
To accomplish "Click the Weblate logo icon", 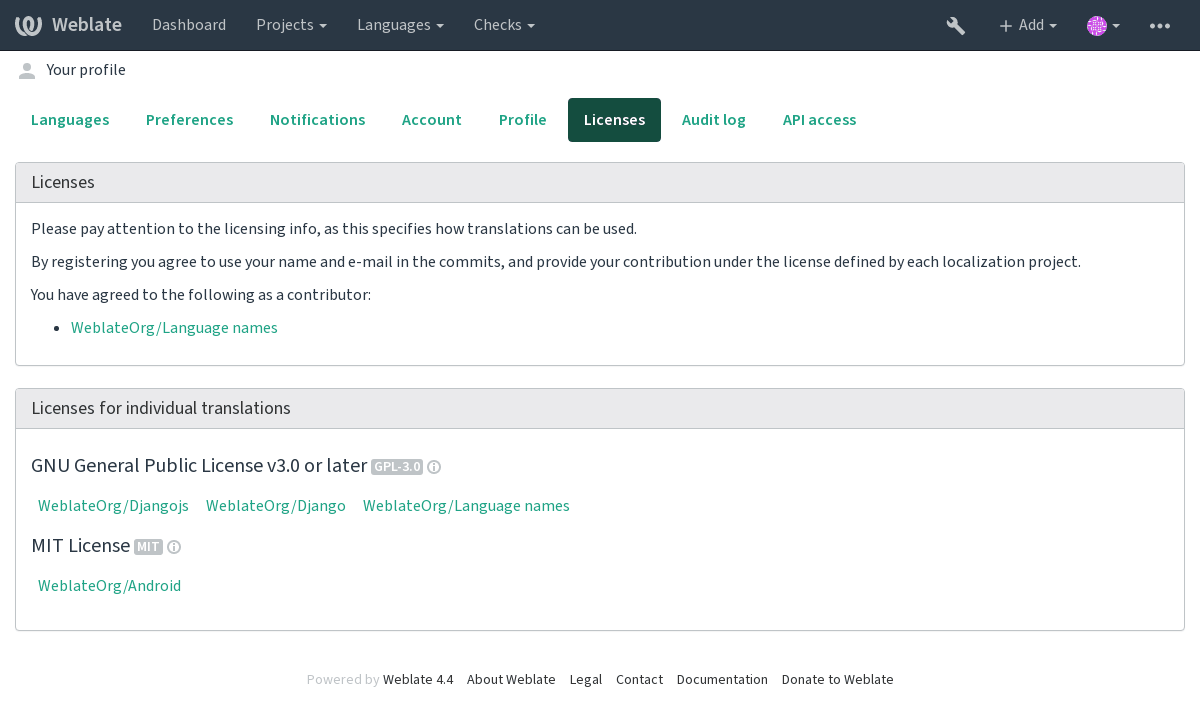I will 28,25.
